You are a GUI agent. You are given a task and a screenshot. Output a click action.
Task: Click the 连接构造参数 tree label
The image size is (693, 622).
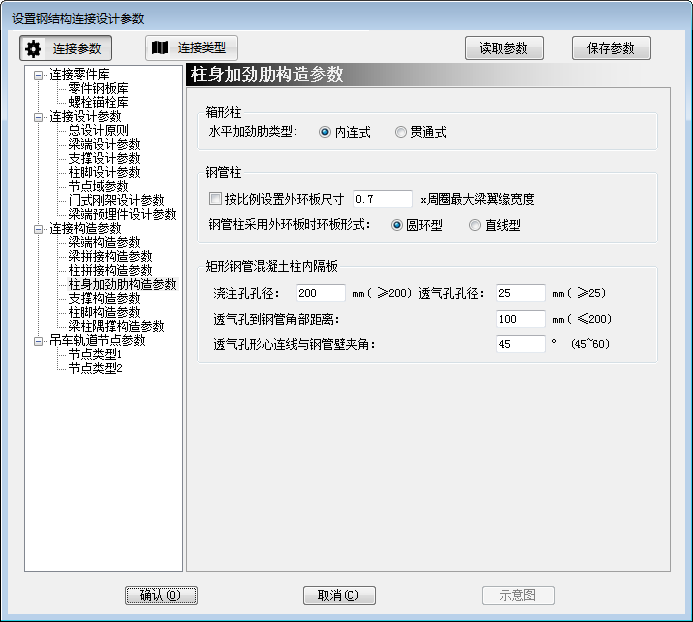tap(85, 229)
